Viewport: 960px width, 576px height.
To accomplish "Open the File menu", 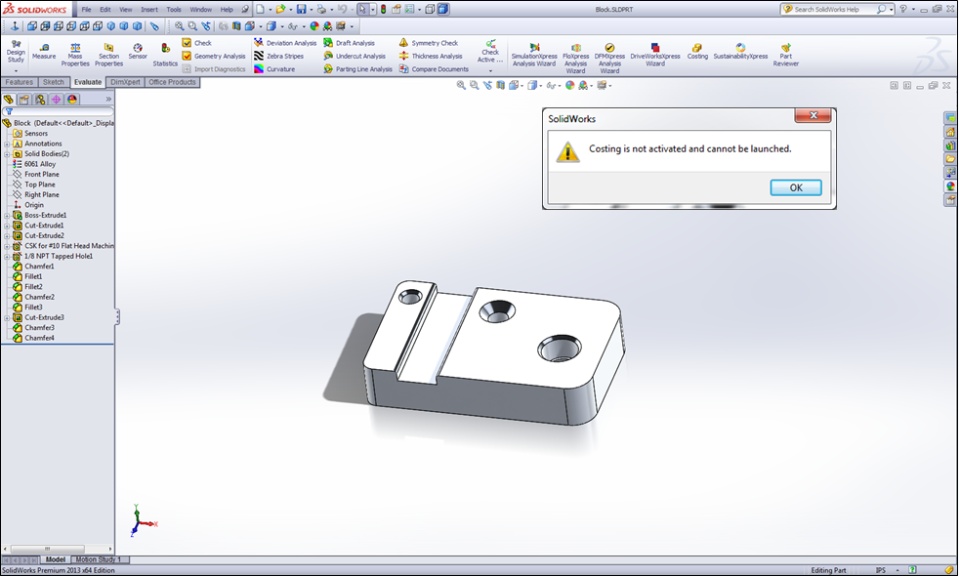I will click(86, 9).
